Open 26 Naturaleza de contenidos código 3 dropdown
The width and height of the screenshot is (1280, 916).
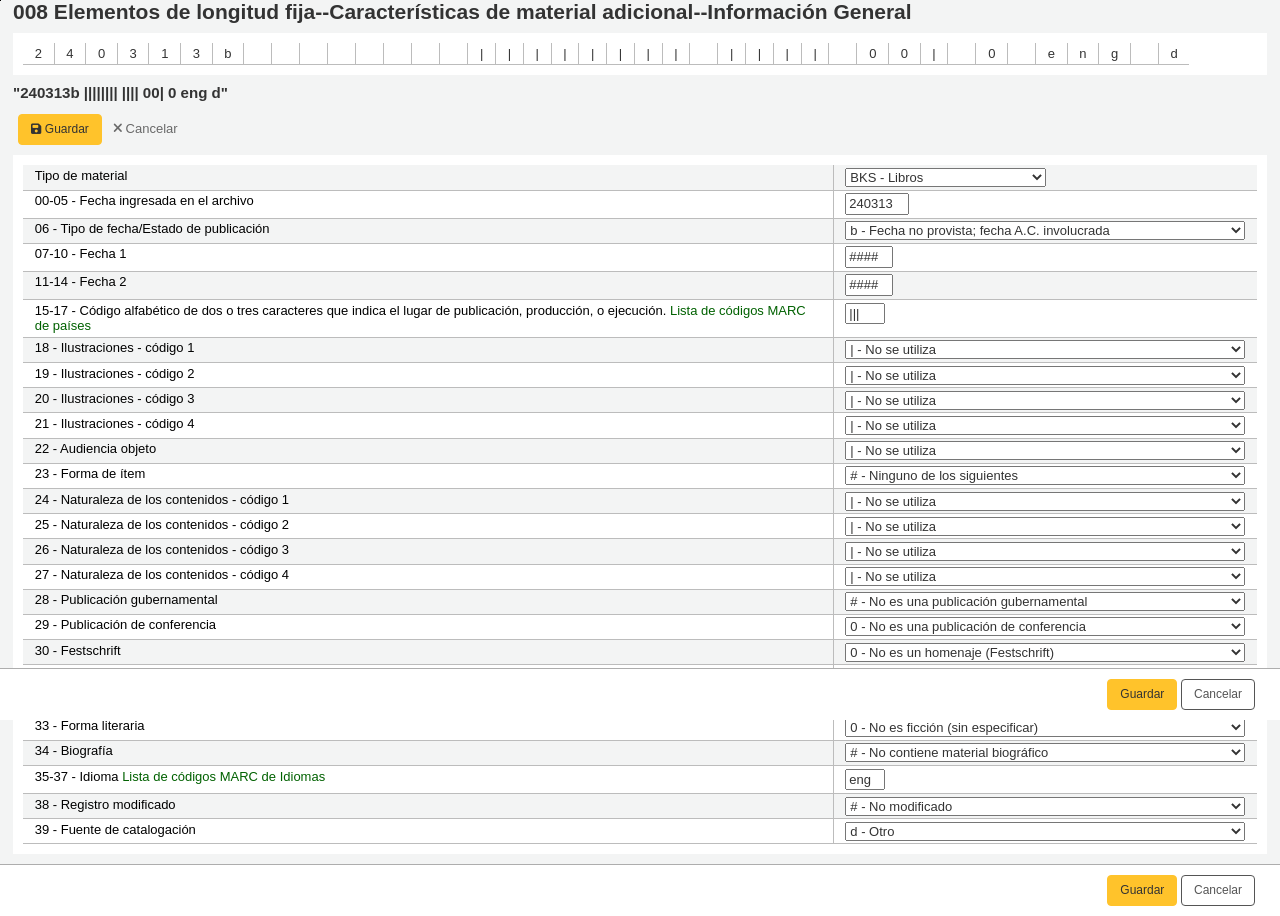[1045, 552]
